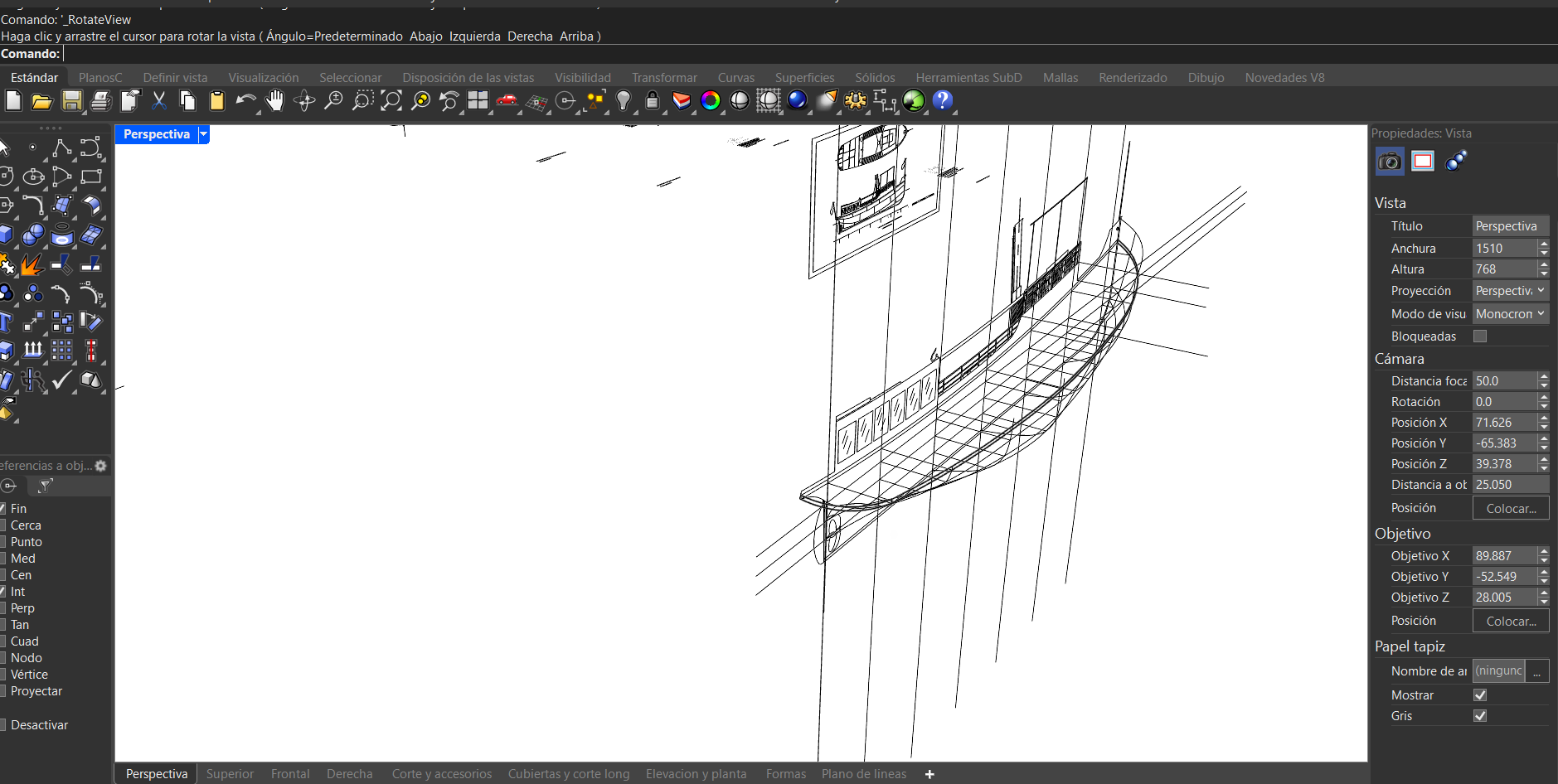Select the Polyline tool in left toolbar

[x=62, y=148]
